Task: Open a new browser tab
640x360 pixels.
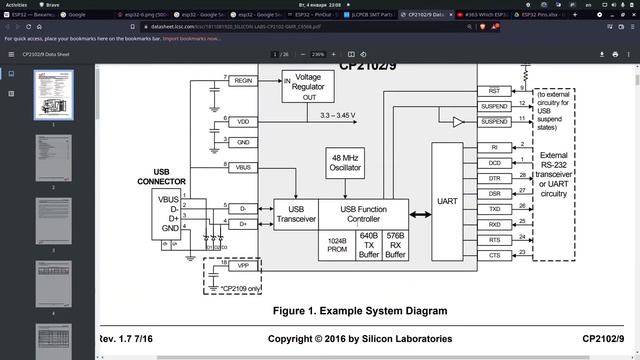Action: 575,15
